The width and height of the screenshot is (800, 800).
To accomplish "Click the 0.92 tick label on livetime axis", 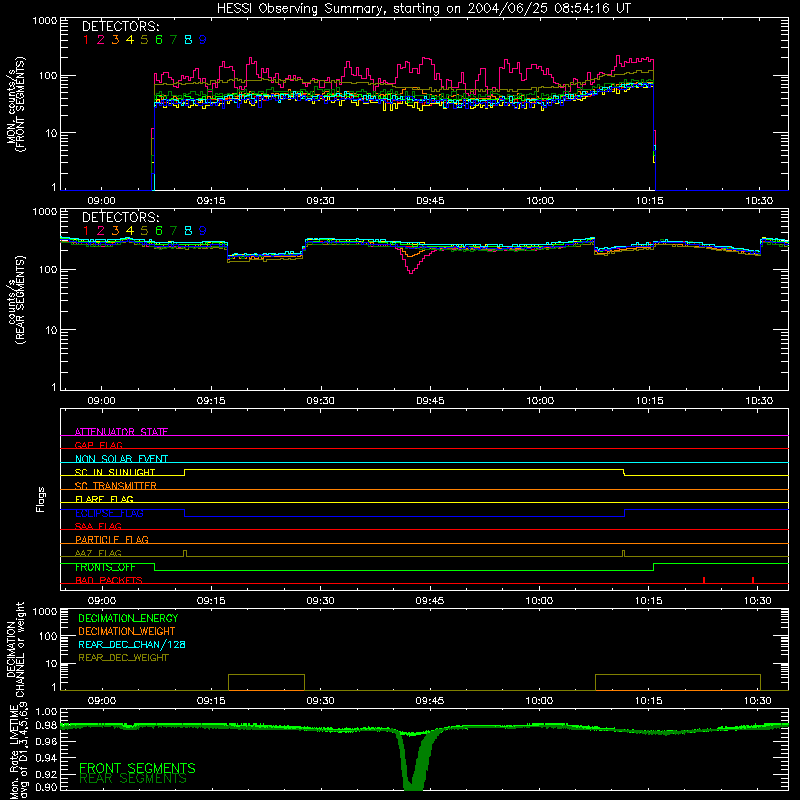I will coord(46,774).
